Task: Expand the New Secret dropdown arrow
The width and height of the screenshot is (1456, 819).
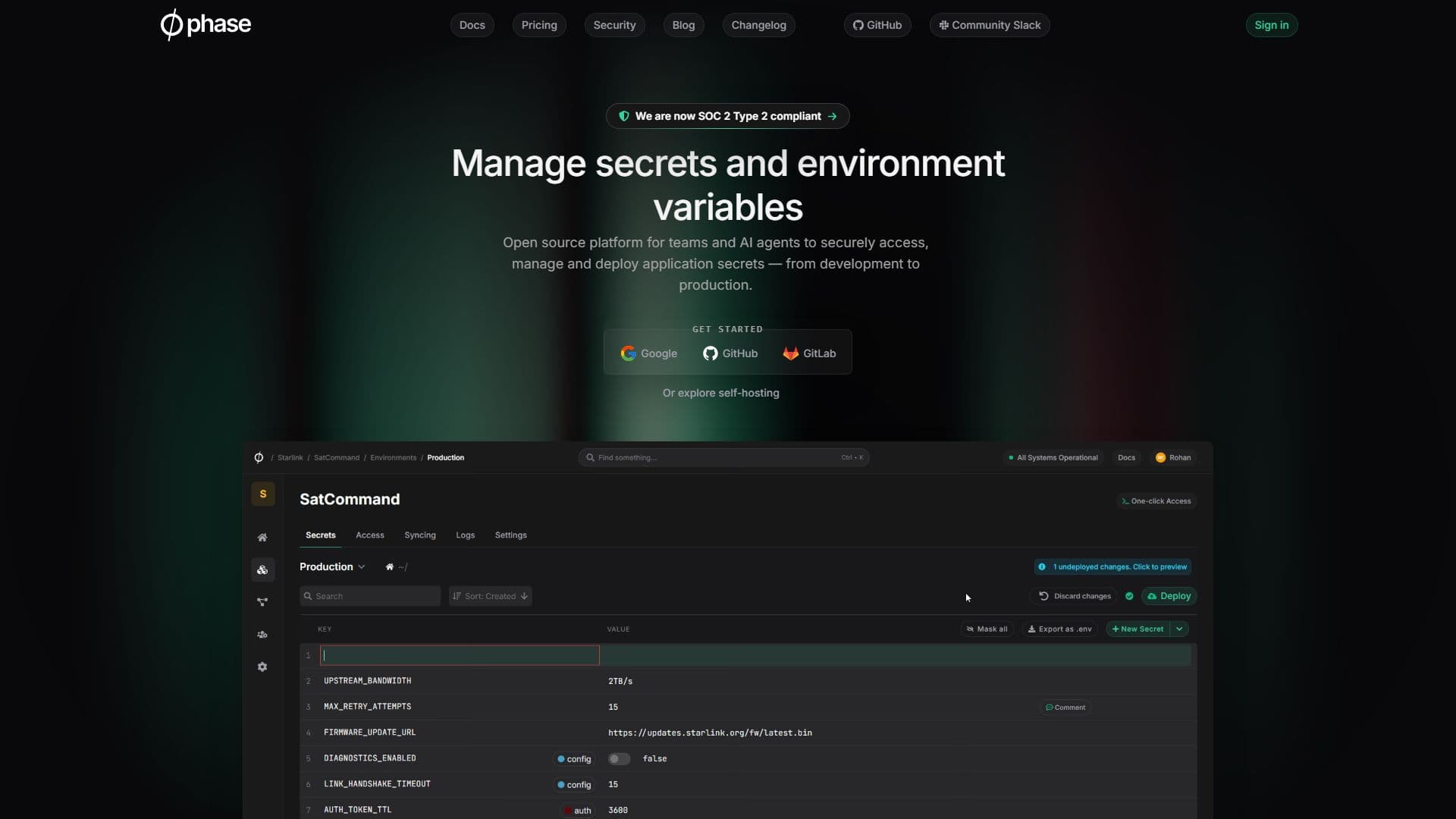Action: pyautogui.click(x=1179, y=629)
